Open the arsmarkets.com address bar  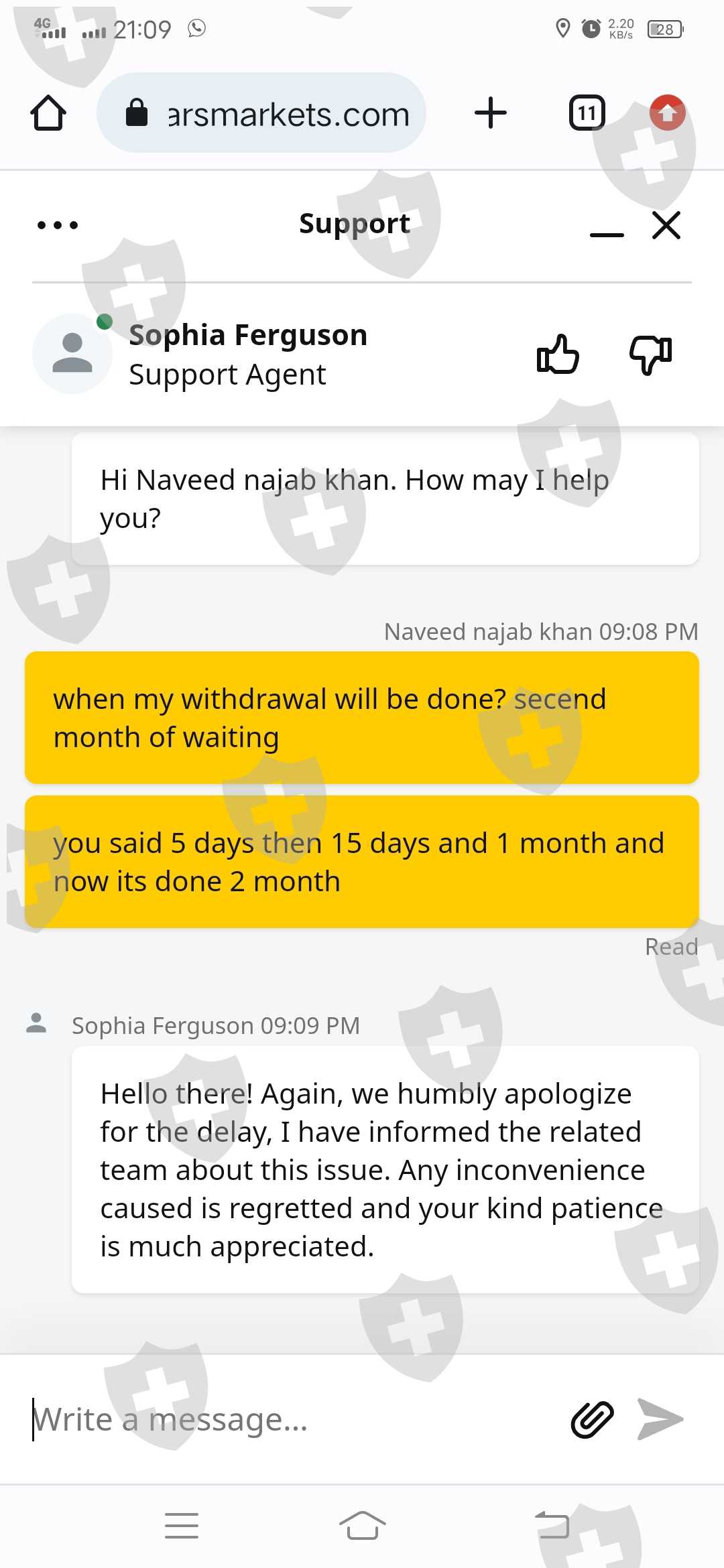[x=288, y=114]
